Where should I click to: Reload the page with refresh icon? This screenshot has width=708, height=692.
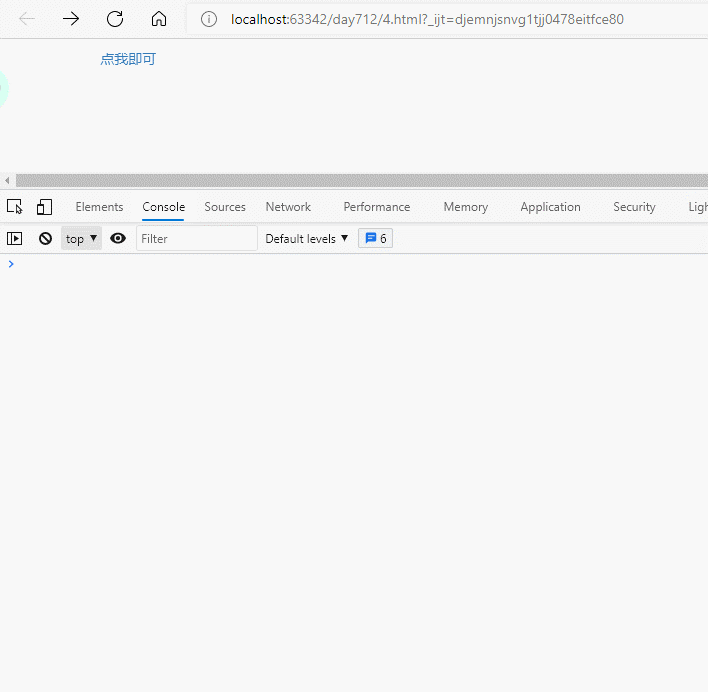click(115, 19)
